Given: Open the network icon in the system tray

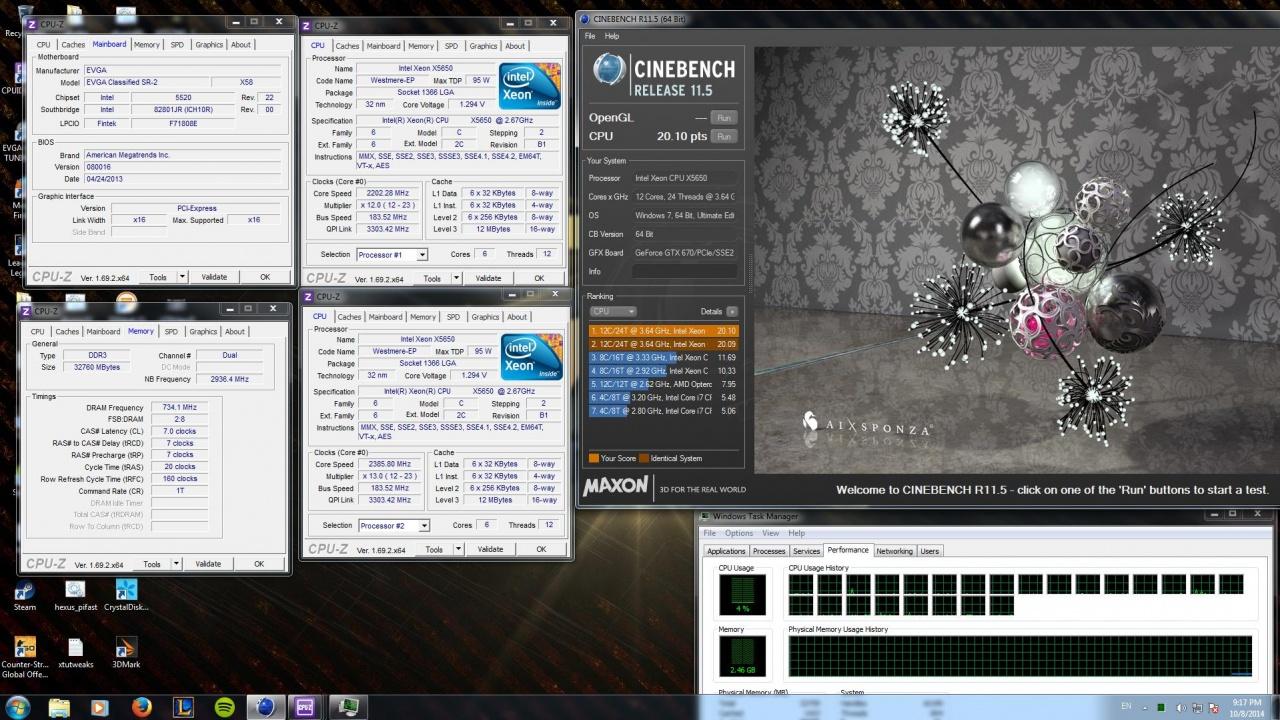Looking at the screenshot, I should pos(1198,707).
